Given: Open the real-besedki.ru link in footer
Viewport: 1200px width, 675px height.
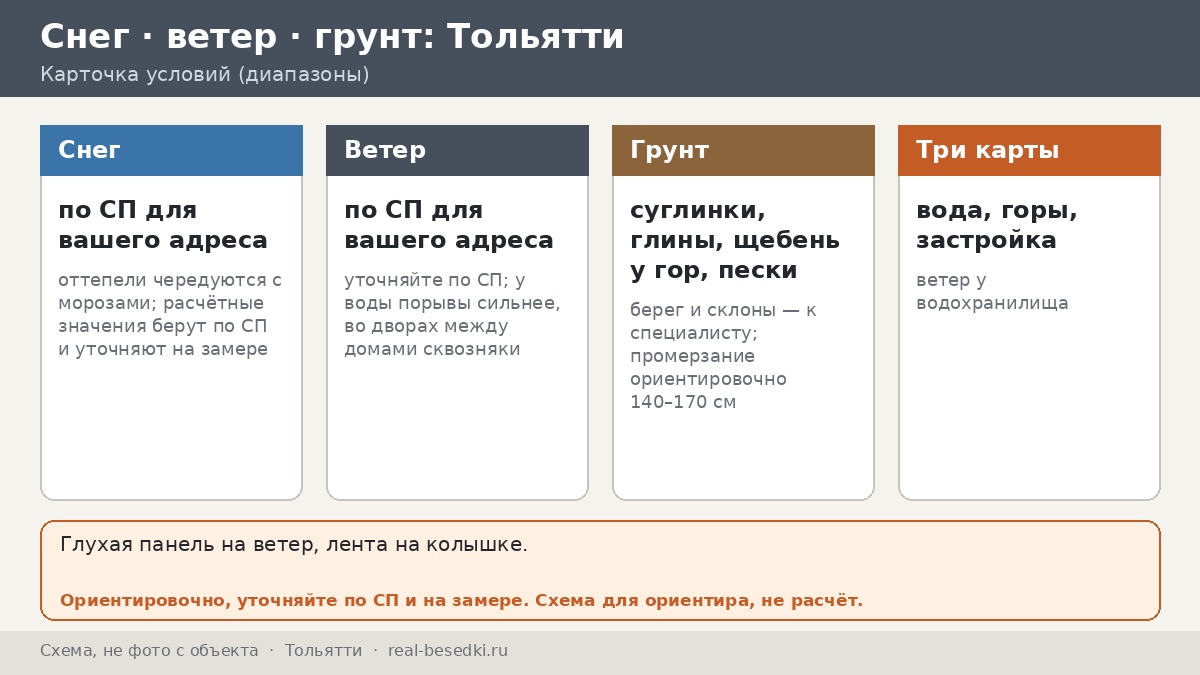Looking at the screenshot, I should tap(448, 651).
